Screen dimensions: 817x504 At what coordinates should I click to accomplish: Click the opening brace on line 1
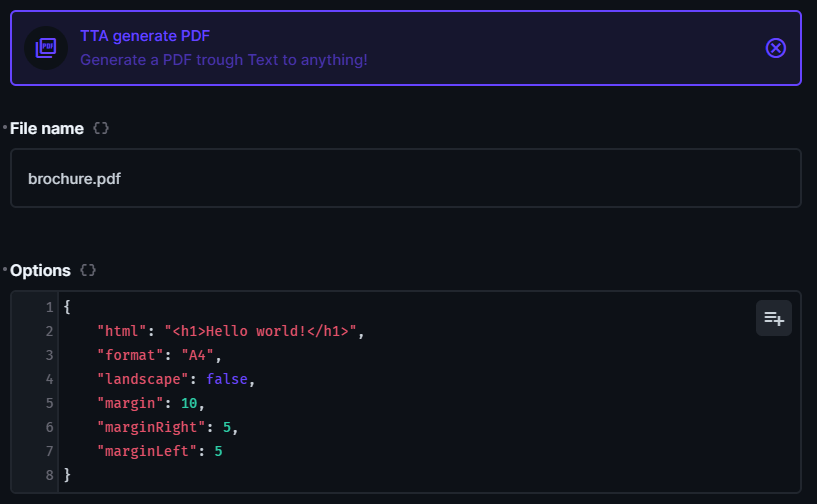(x=67, y=306)
